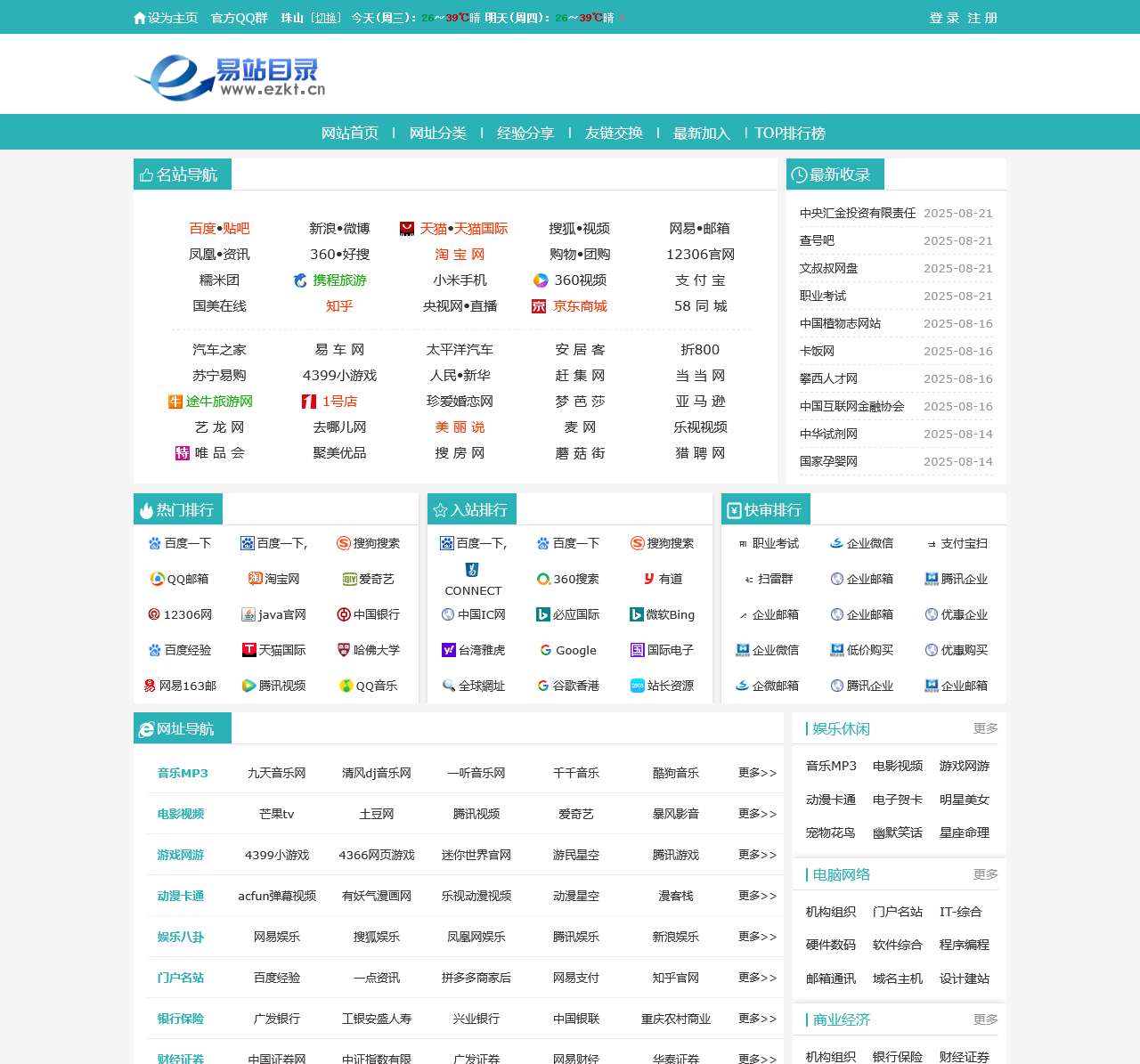Open 程序编程 under 电脑网络

(x=965, y=945)
